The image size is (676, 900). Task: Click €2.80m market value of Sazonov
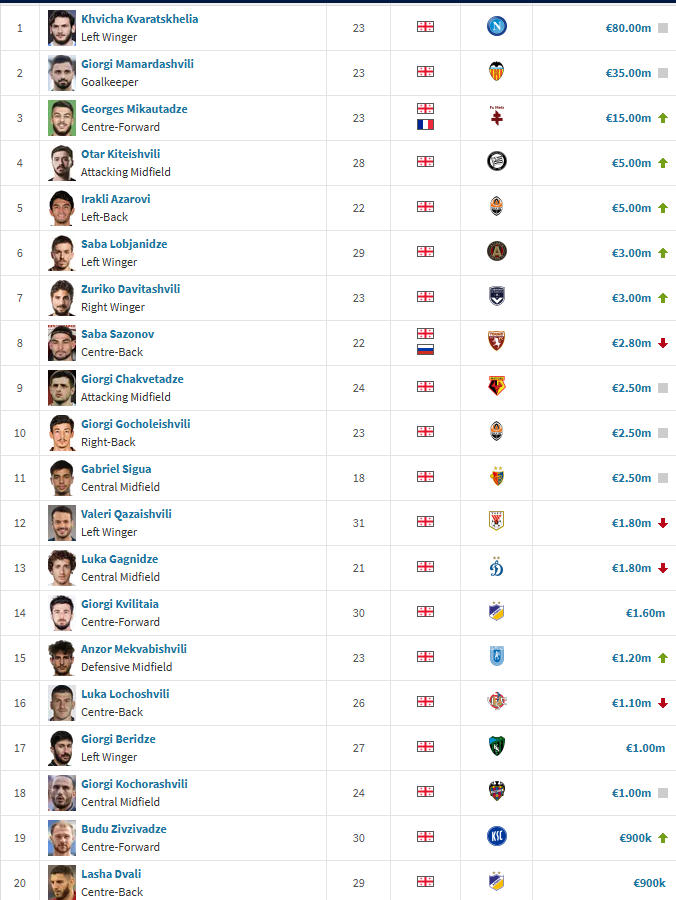coord(631,343)
